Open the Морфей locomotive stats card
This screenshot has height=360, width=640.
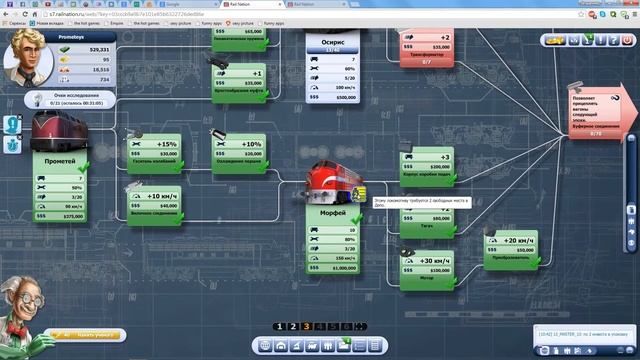click(x=333, y=239)
